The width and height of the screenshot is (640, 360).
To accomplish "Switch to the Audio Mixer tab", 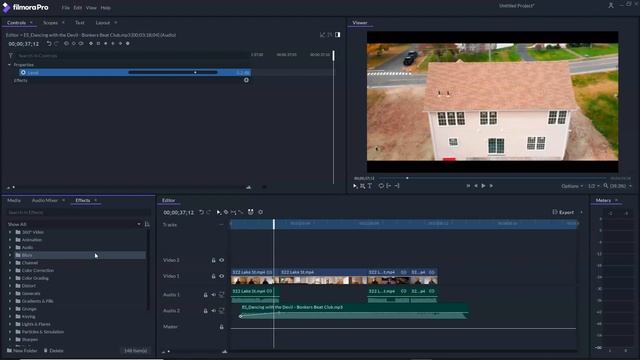I will 45,200.
